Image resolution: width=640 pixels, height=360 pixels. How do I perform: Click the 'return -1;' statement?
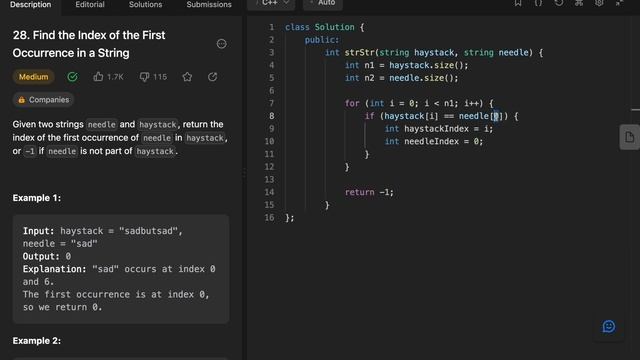tap(369, 192)
